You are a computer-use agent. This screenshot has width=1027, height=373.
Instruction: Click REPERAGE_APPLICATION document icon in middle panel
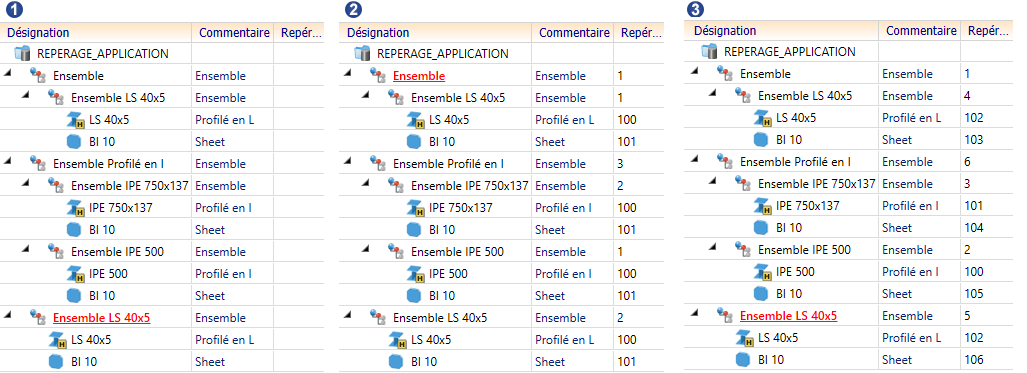click(x=362, y=53)
